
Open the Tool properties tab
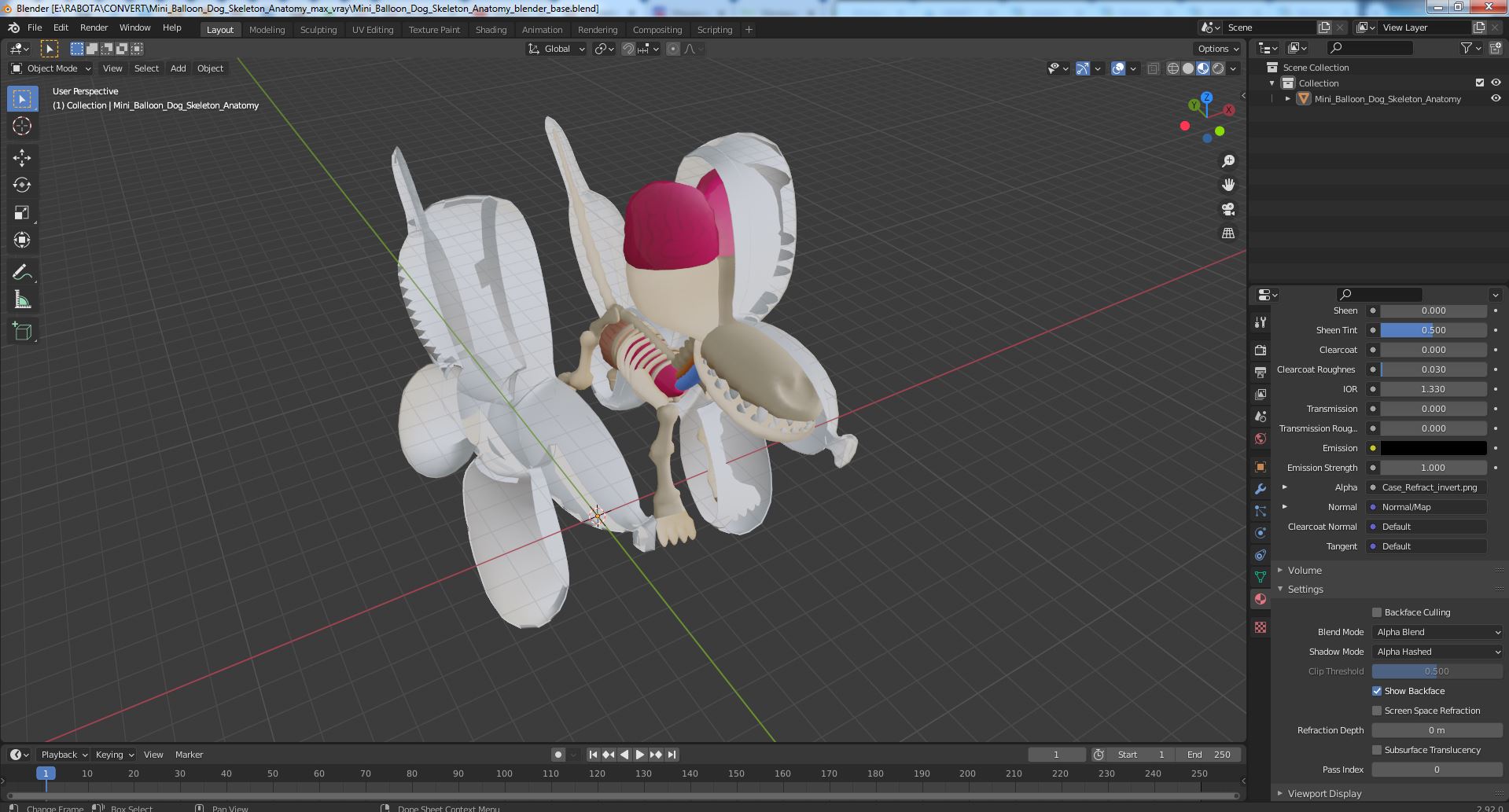[1261, 322]
